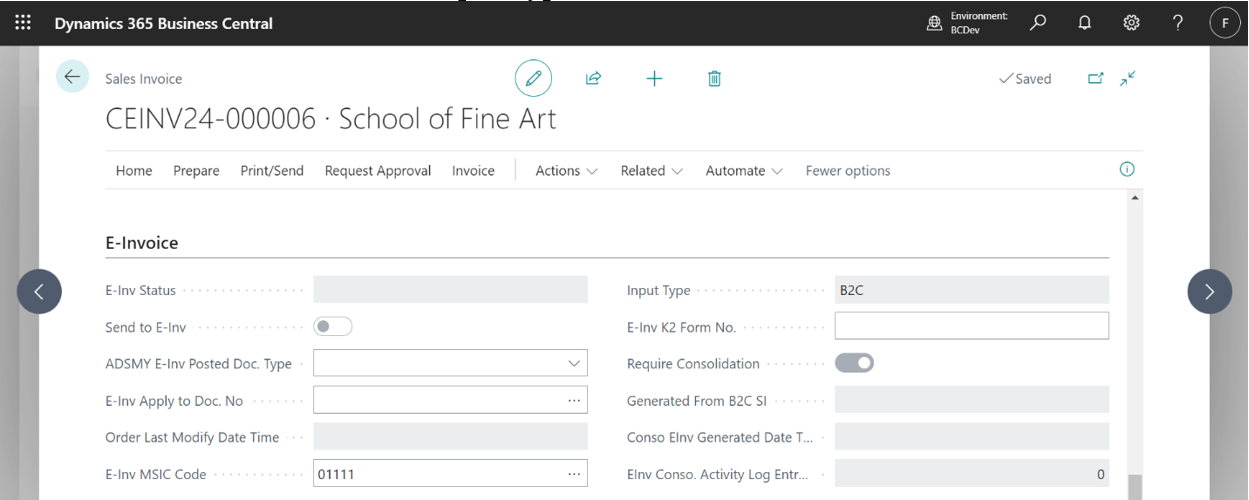Click the pencil edit mode icon
The width and height of the screenshot is (1249, 500).
[x=533, y=78]
